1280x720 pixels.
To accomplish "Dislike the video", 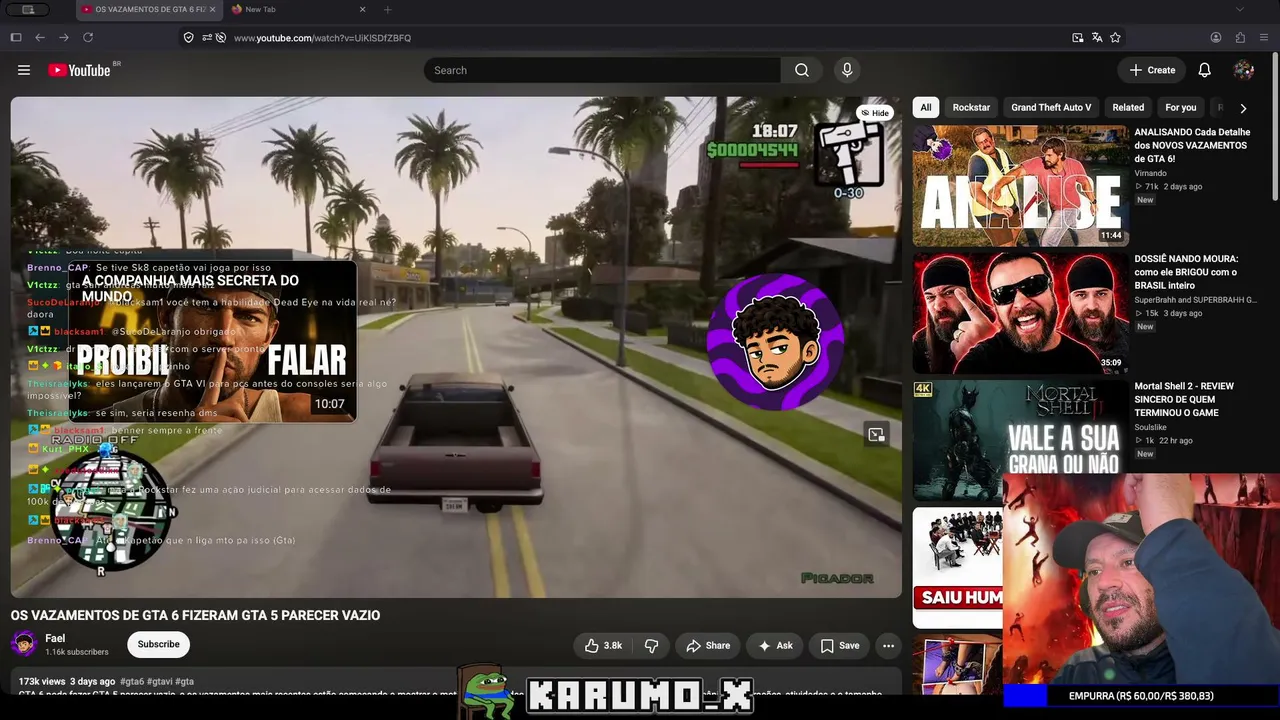I will click(x=651, y=646).
